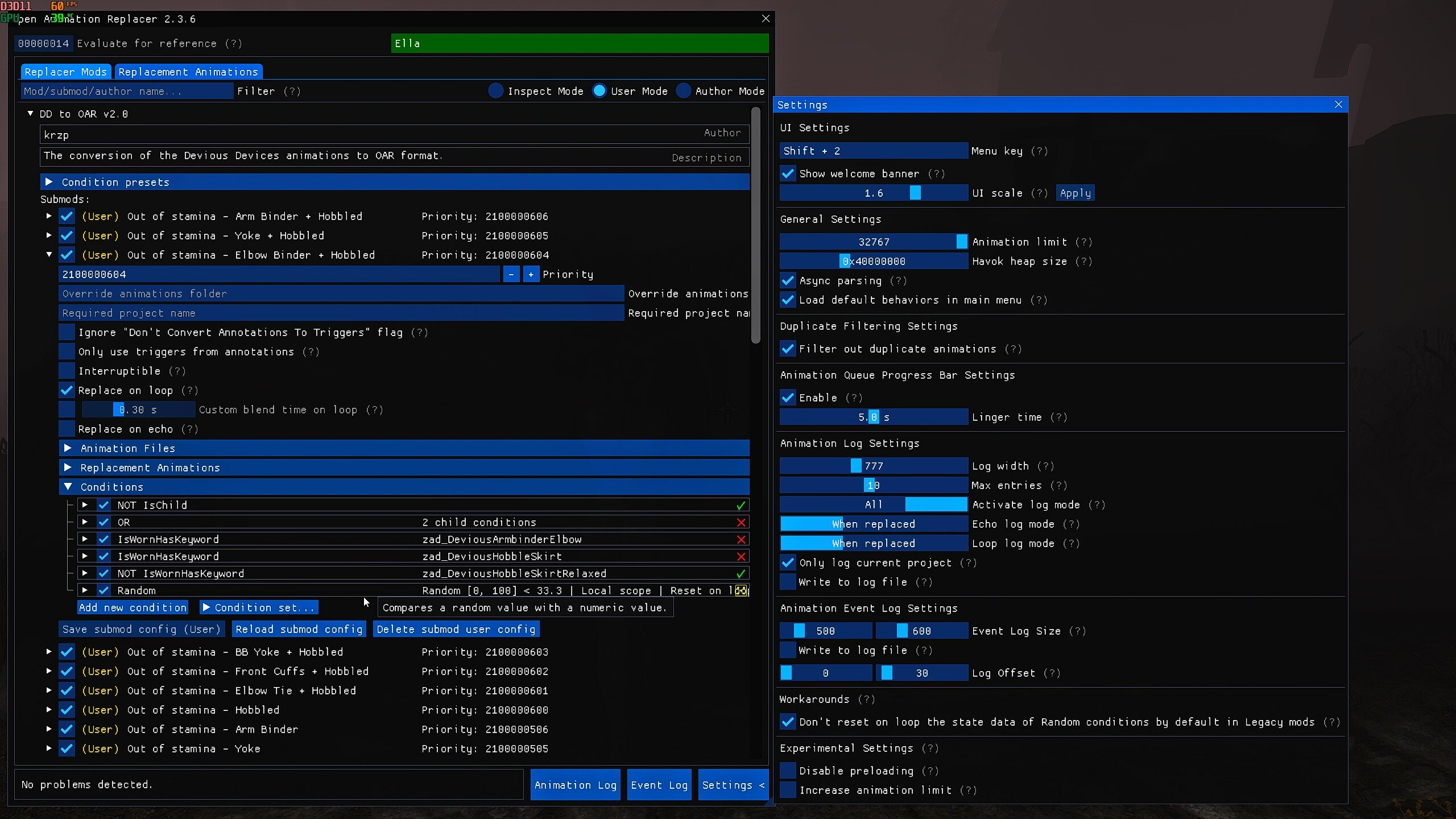Viewport: 1456px width, 819px height.
Task: Disable the Show welcome banner checkbox
Action: 788,173
